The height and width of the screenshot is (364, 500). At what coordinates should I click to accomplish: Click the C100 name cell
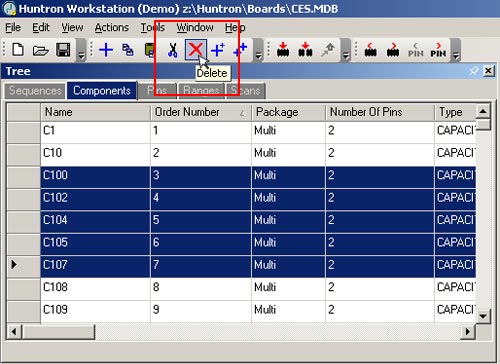[96, 177]
